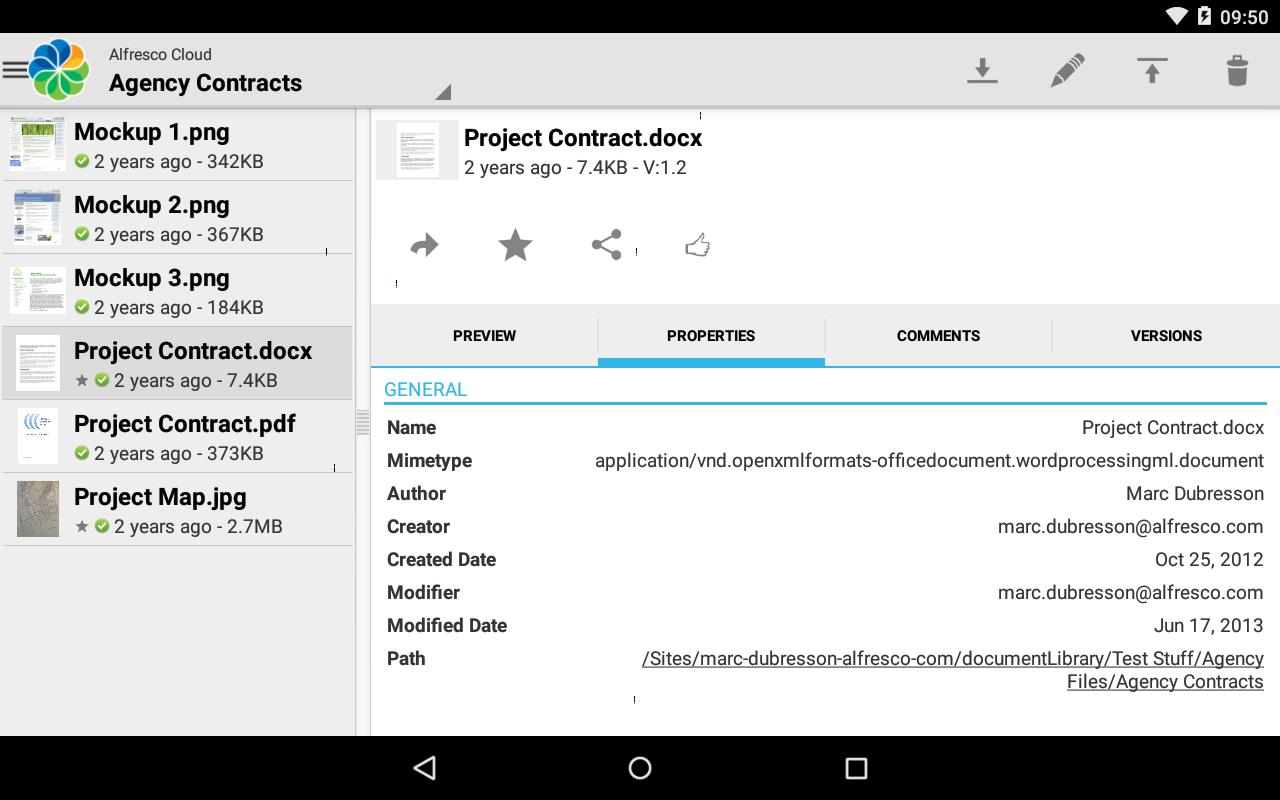Tap the pencil edit icon

(x=1067, y=70)
